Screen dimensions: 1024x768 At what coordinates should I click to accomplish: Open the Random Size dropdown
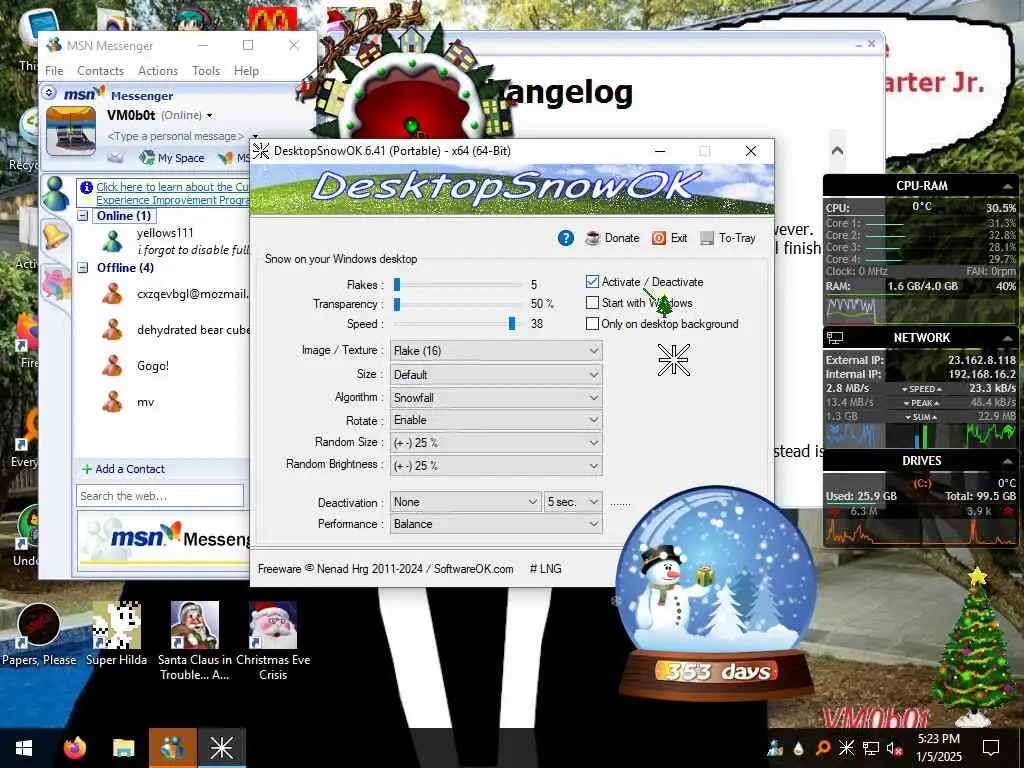pos(496,443)
